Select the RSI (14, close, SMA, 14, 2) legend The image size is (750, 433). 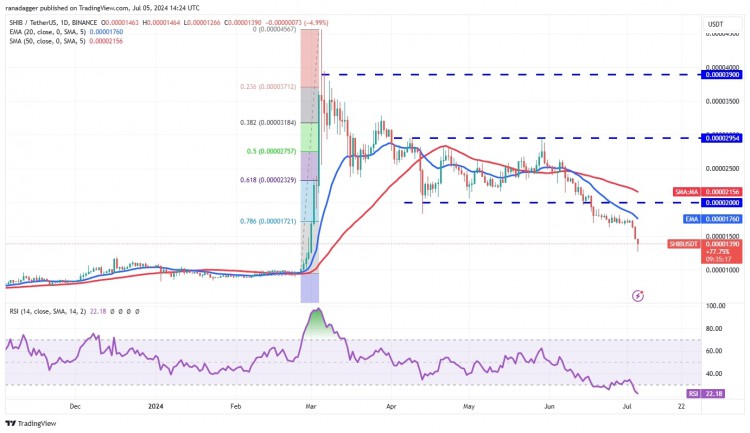(x=48, y=311)
